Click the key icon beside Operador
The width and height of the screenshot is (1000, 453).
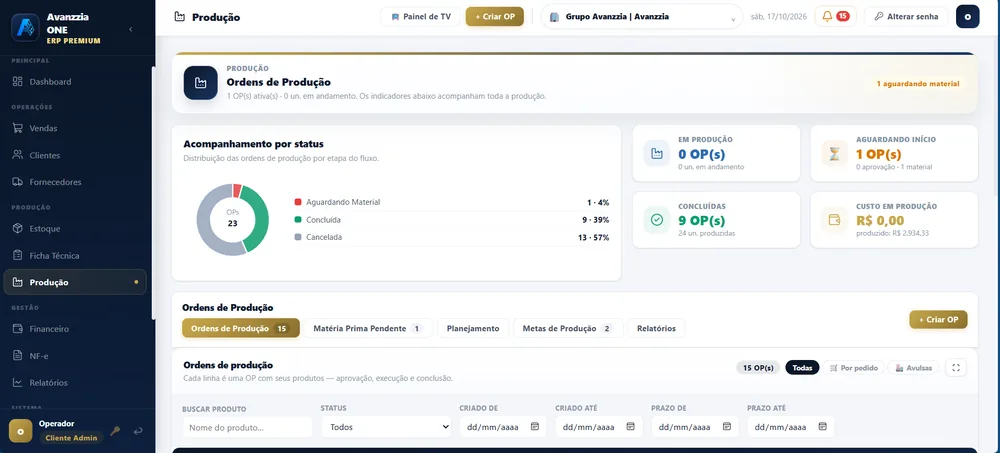coord(115,431)
